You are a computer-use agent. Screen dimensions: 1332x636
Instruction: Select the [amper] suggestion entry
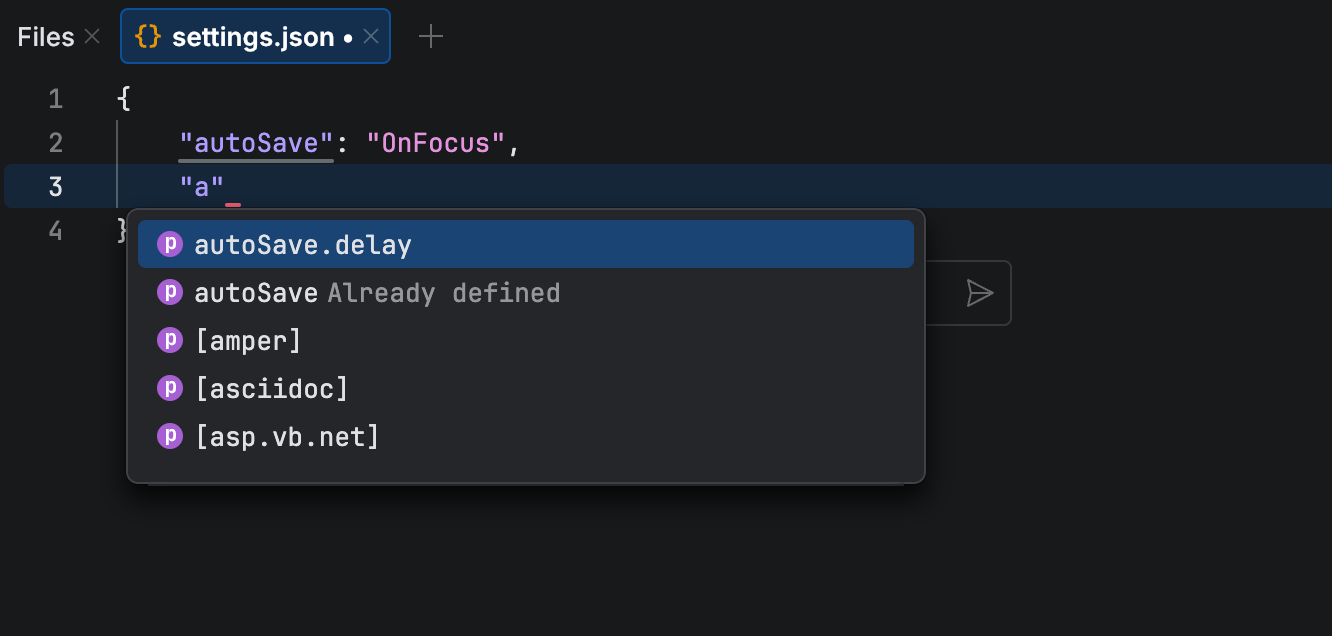[x=250, y=340]
